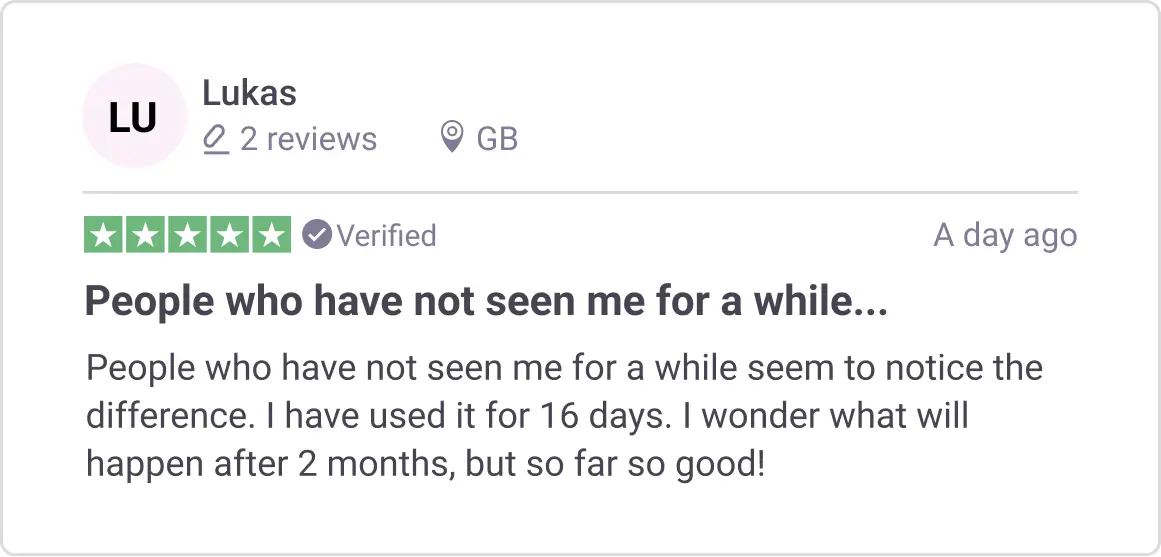Click the horizontal divider under the profile
The height and width of the screenshot is (557, 1161).
point(580,192)
